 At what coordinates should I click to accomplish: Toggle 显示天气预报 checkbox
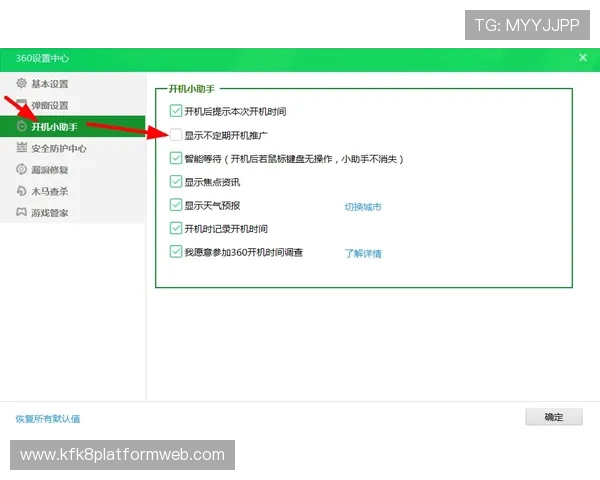176,205
